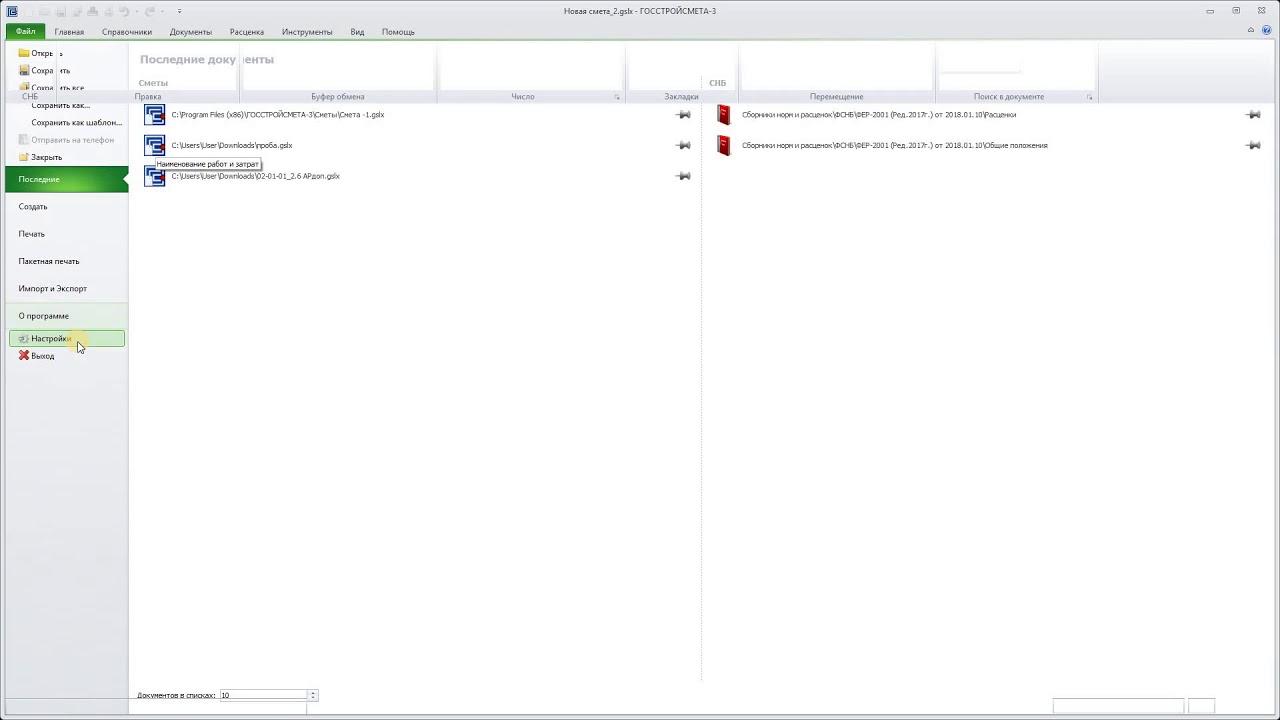The width and height of the screenshot is (1280, 720).
Task: Choose Сохранить как шаблон... menu entry
Action: click(76, 122)
